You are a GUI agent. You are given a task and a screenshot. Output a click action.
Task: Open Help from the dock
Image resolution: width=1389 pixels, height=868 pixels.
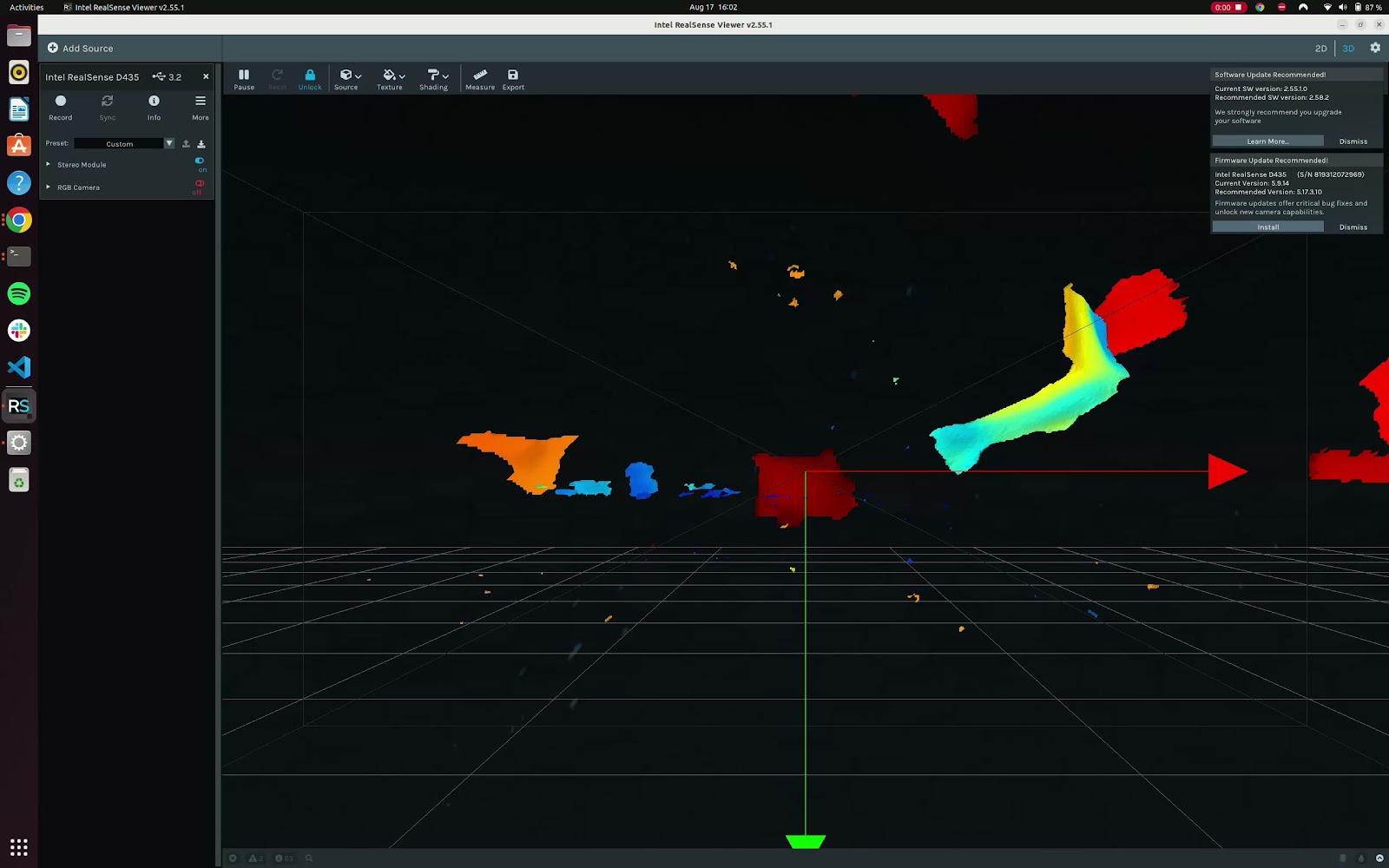pos(19,183)
